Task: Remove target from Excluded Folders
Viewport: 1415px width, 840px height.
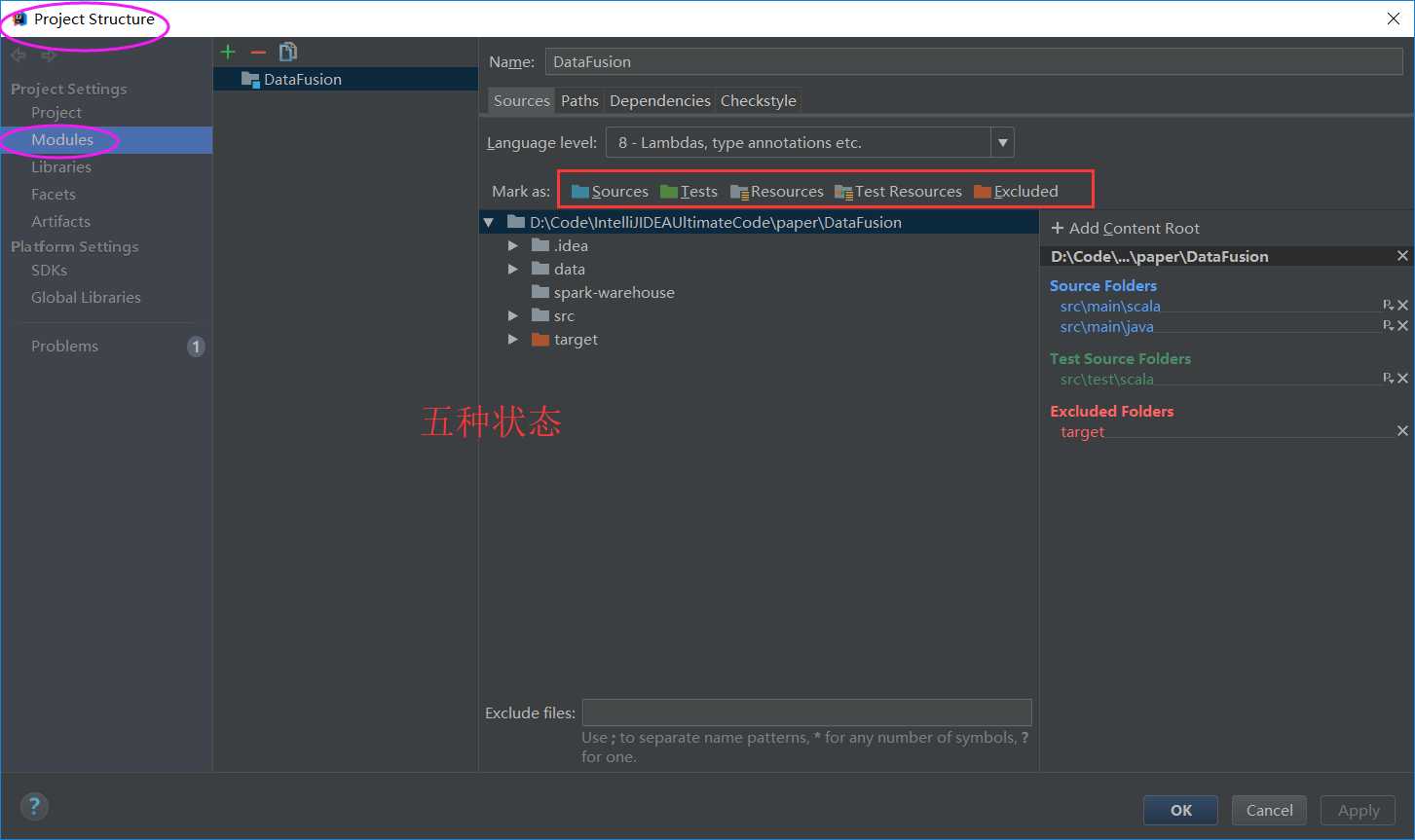Action: pyautogui.click(x=1402, y=431)
